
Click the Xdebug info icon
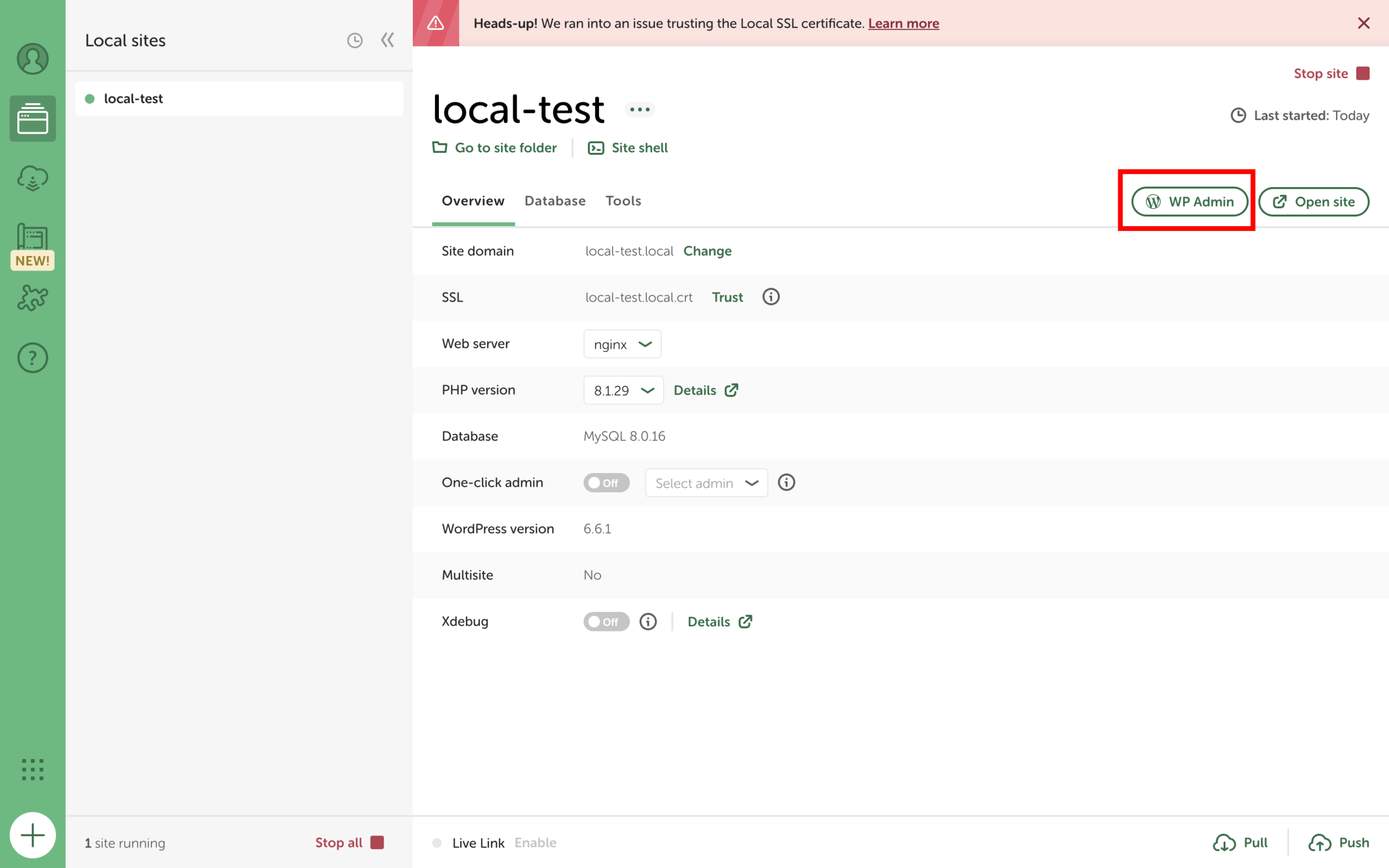[648, 621]
